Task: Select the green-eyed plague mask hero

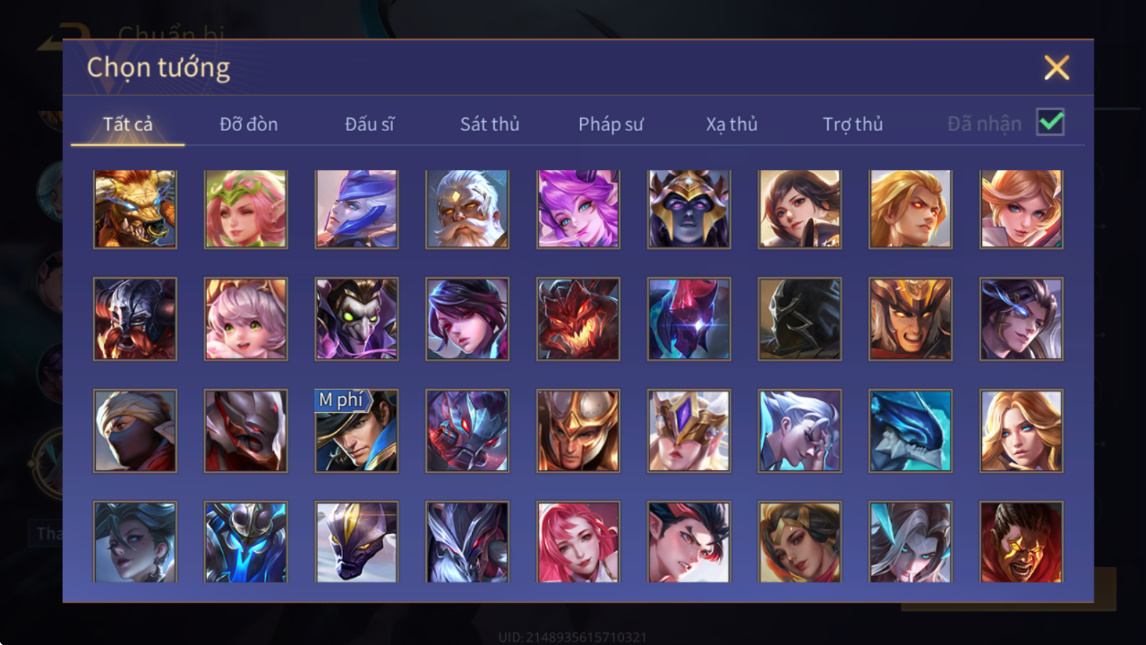Action: point(357,319)
